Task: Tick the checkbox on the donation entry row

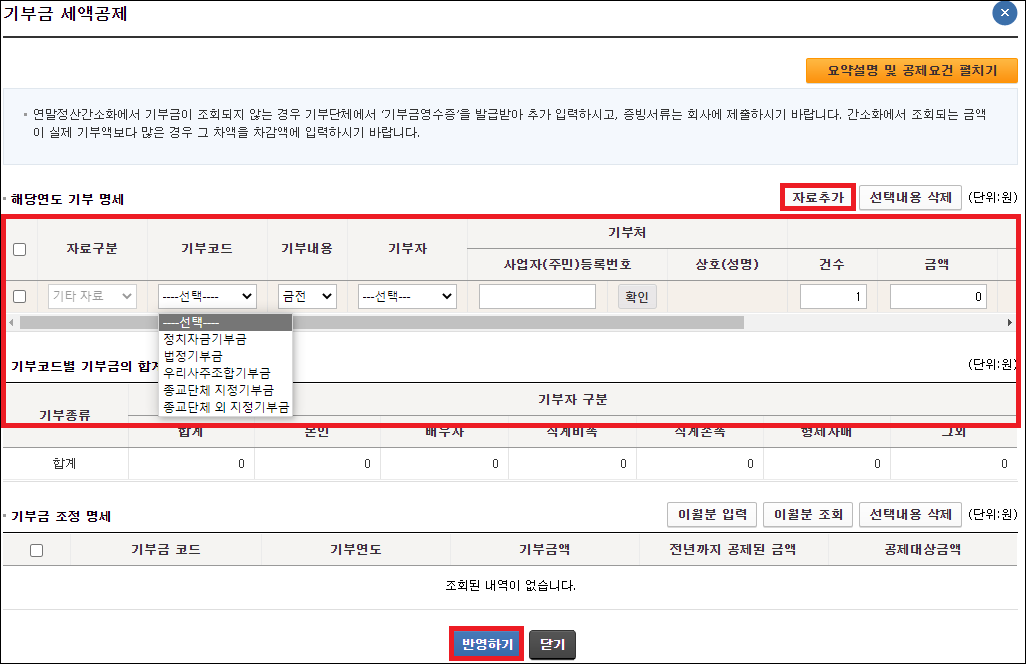Action: coord(20,296)
